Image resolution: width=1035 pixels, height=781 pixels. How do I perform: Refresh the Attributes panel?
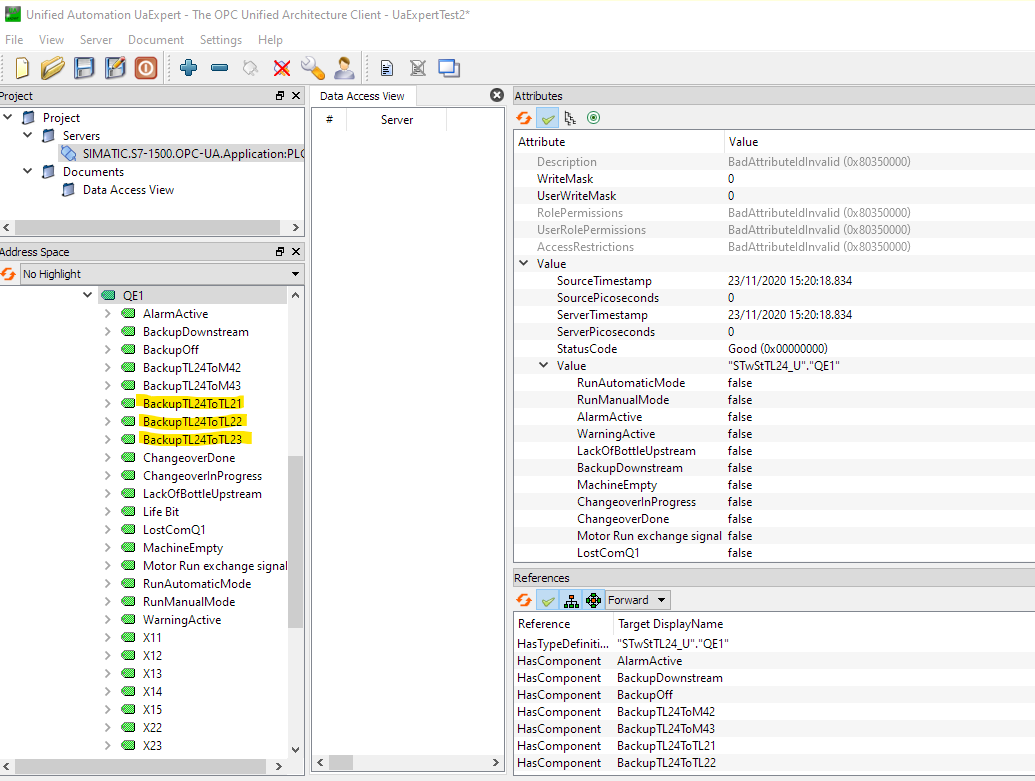524,118
